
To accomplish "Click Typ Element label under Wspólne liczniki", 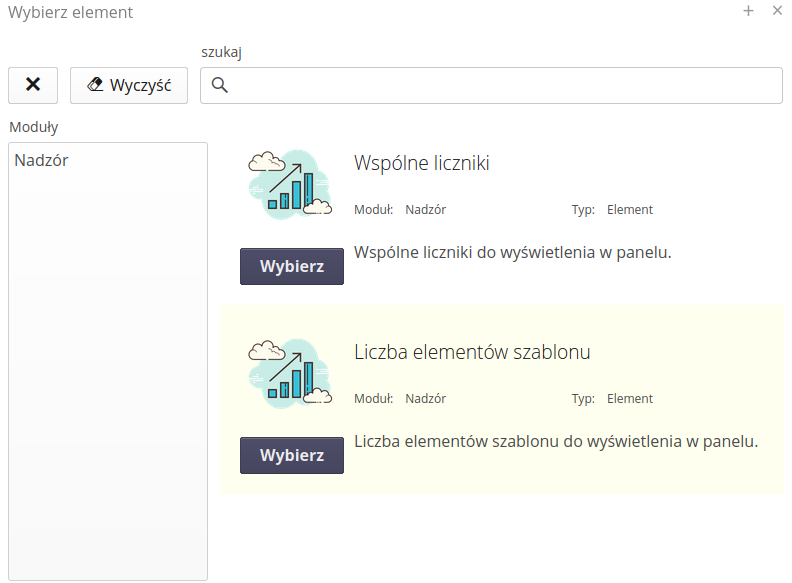I will coord(612,210).
